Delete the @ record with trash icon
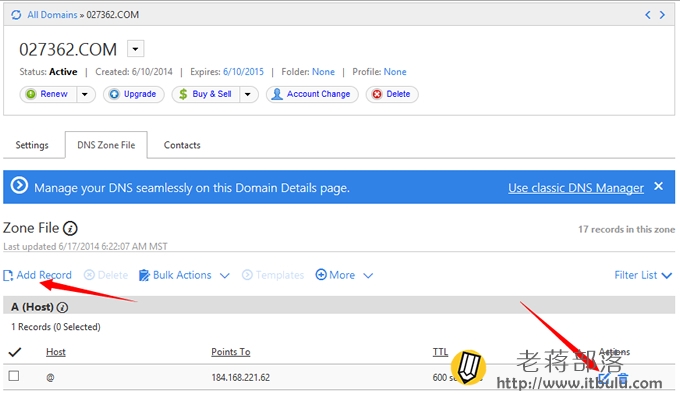 click(x=623, y=379)
